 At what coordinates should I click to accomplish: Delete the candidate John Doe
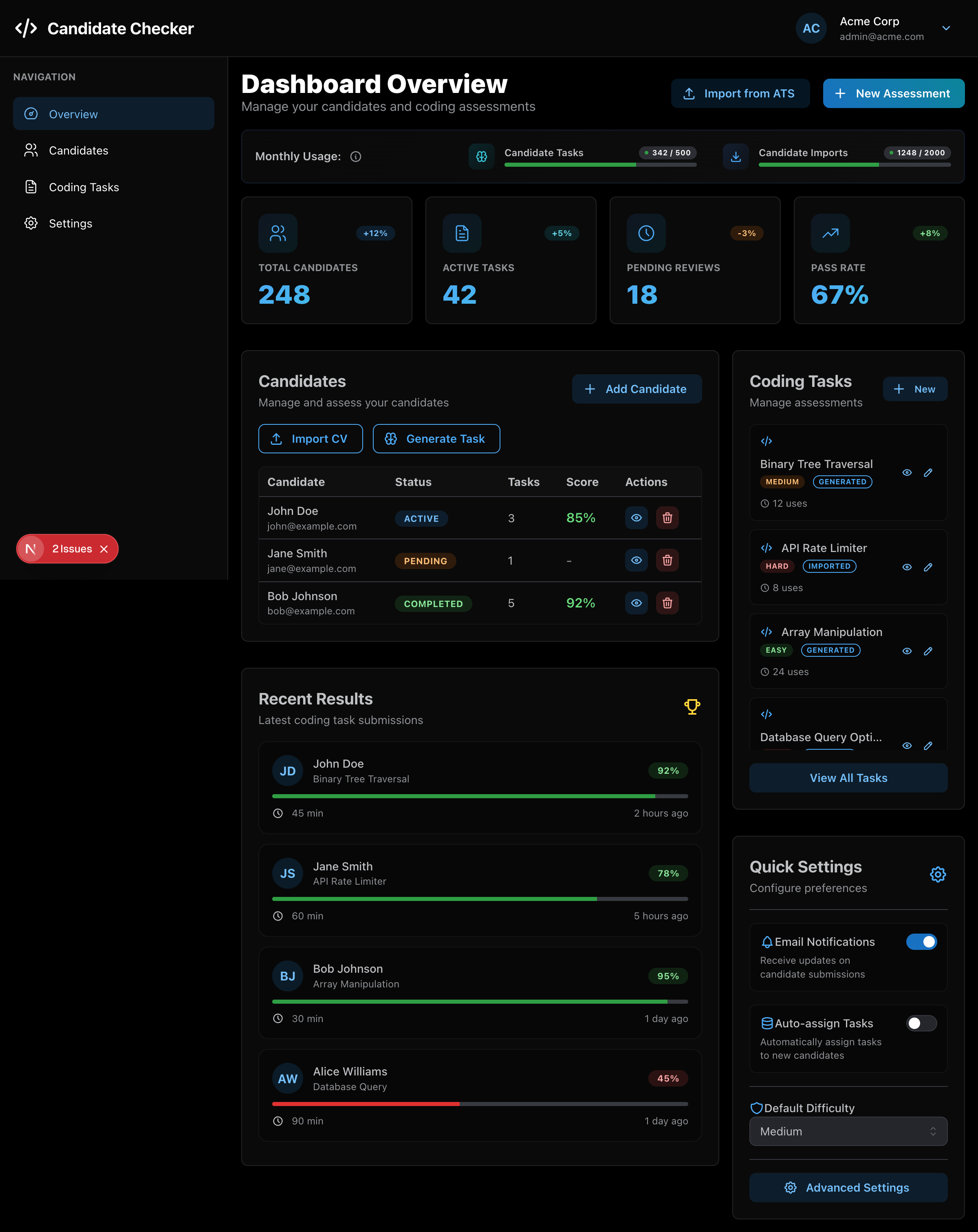pyautogui.click(x=667, y=518)
